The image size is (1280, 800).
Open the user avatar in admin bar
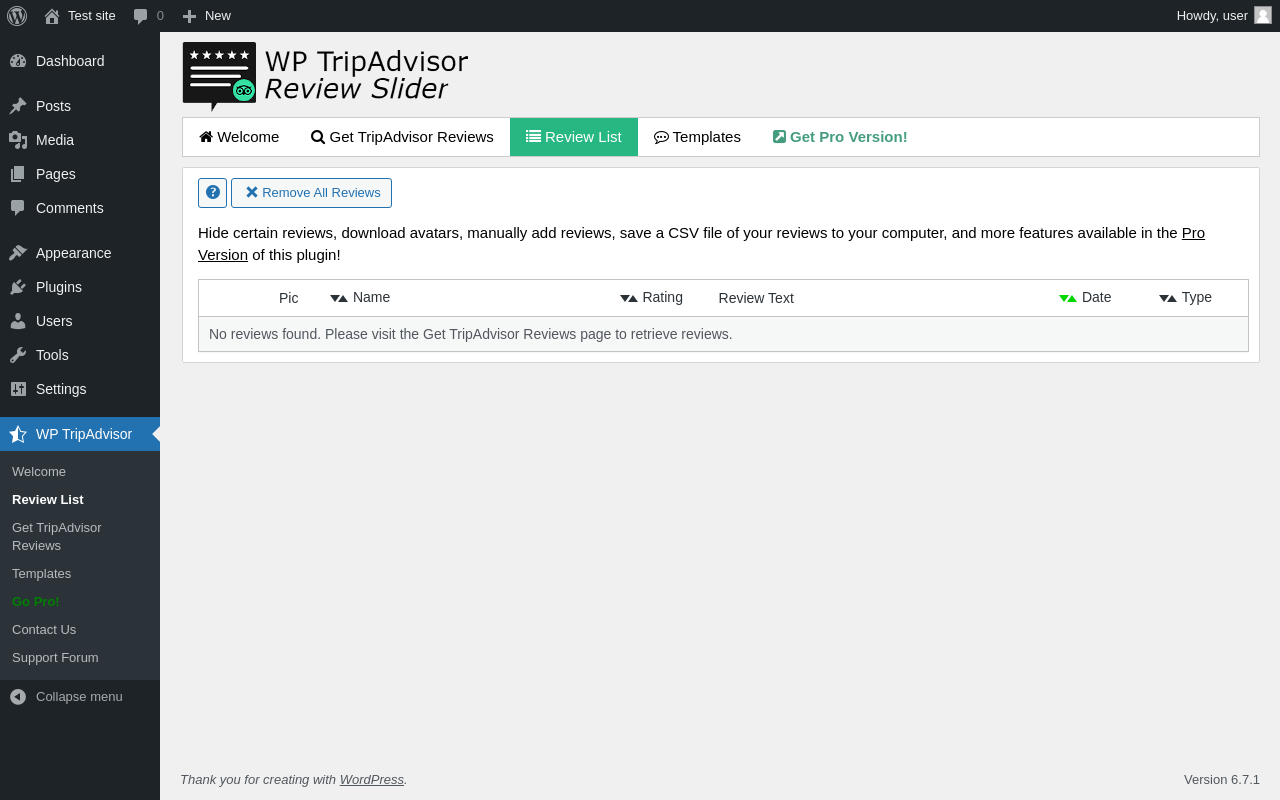[x=1263, y=15]
